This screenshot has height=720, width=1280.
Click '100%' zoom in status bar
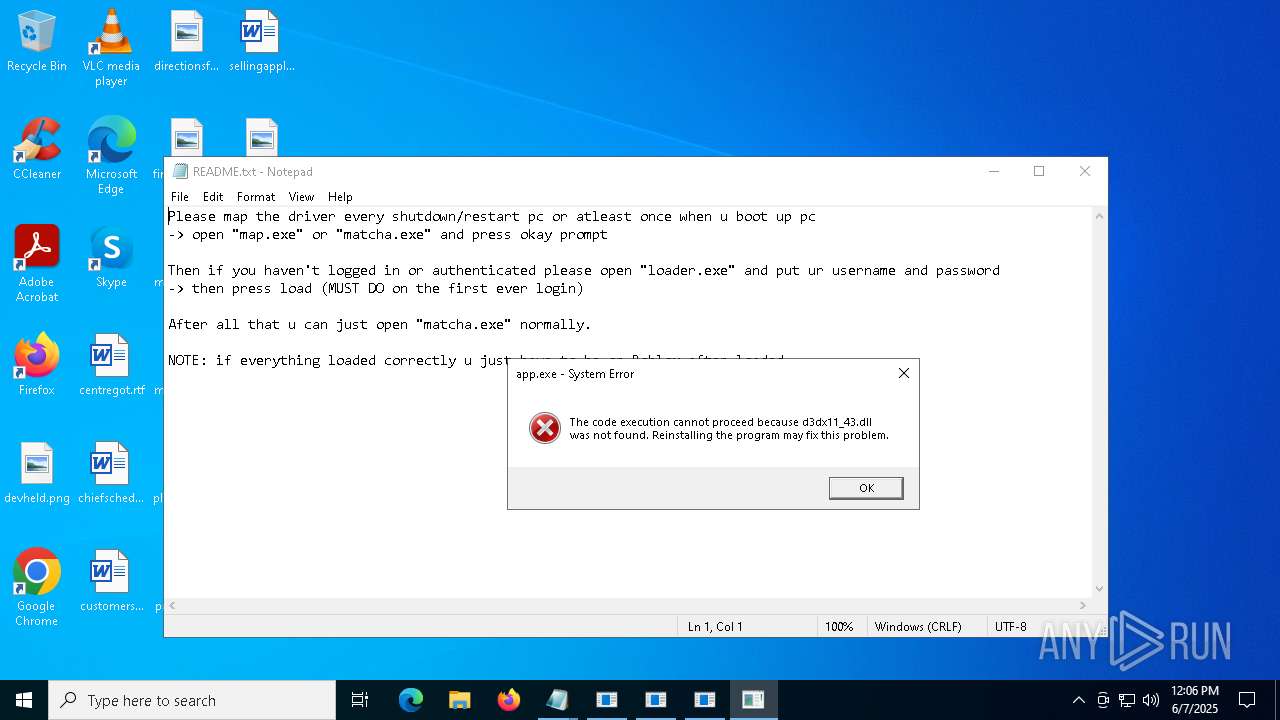pyautogui.click(x=839, y=627)
